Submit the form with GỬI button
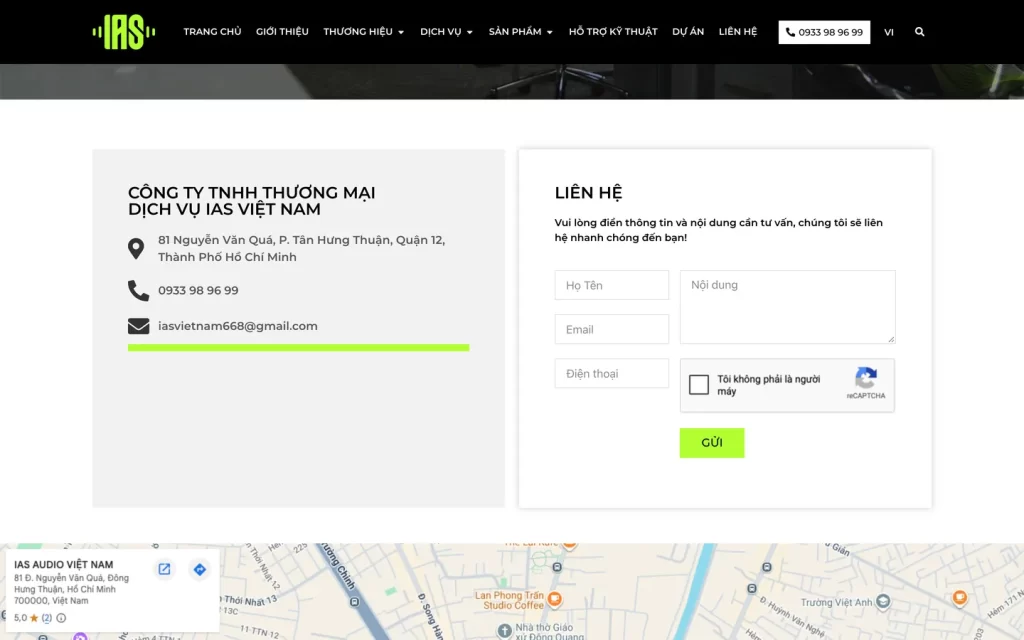The image size is (1024, 640). 711,443
